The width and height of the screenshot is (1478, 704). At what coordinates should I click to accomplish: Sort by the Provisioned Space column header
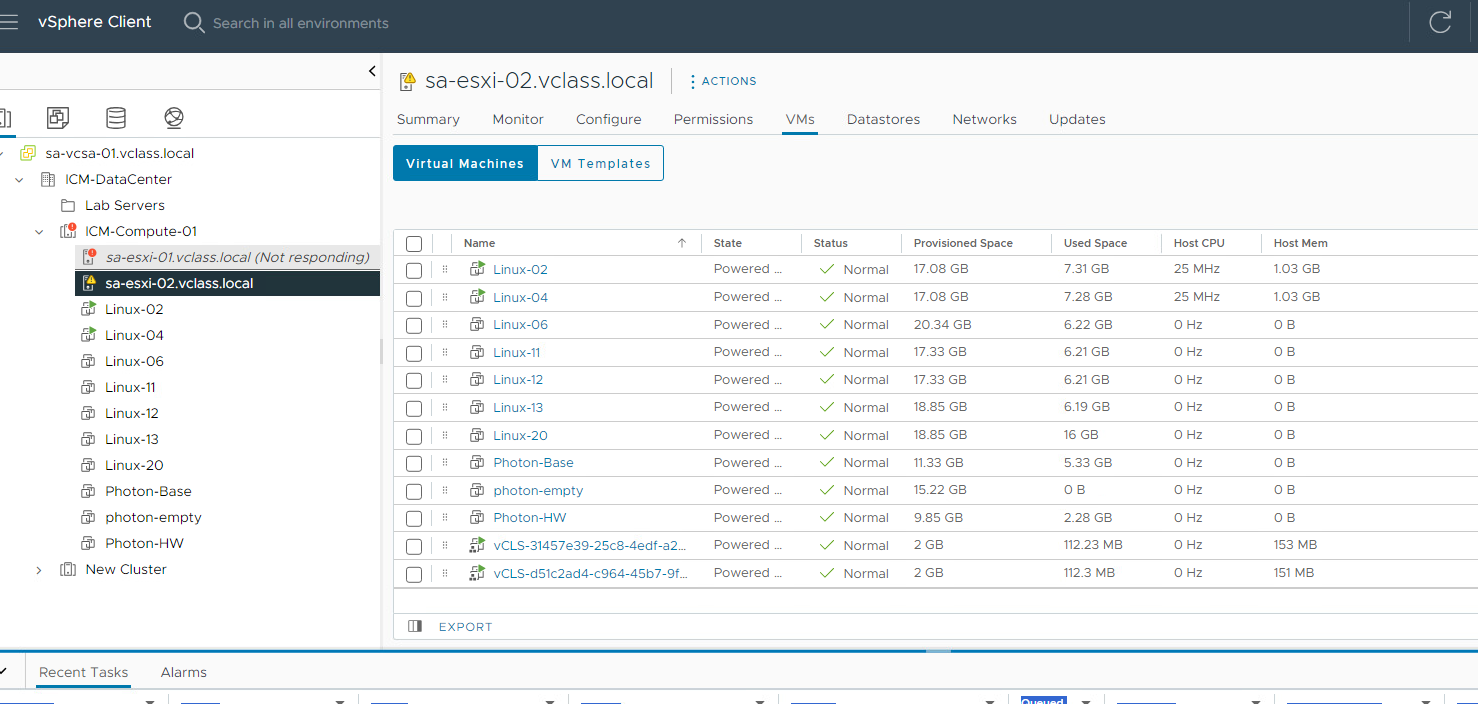click(x=963, y=243)
